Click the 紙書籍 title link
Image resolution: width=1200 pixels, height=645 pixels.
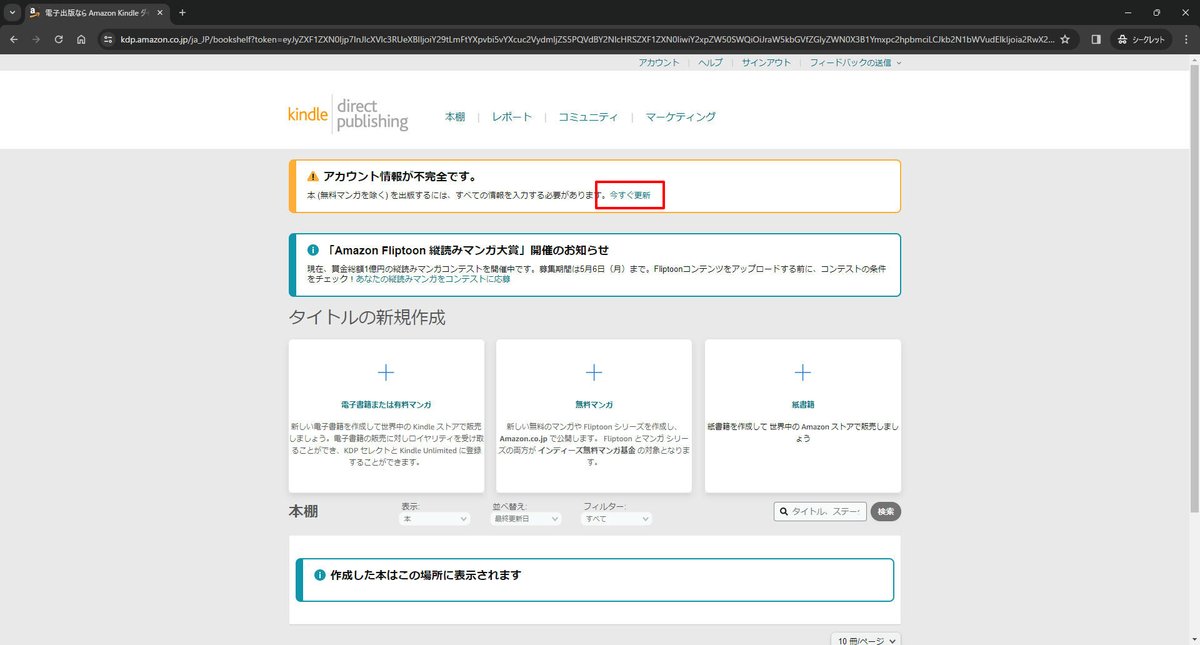802,405
